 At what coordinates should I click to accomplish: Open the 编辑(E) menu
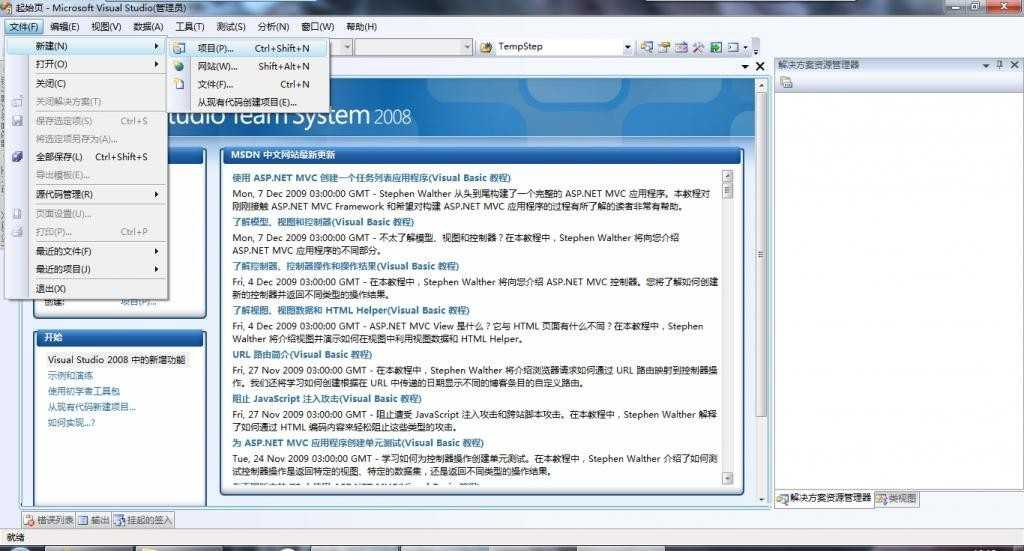(64, 27)
